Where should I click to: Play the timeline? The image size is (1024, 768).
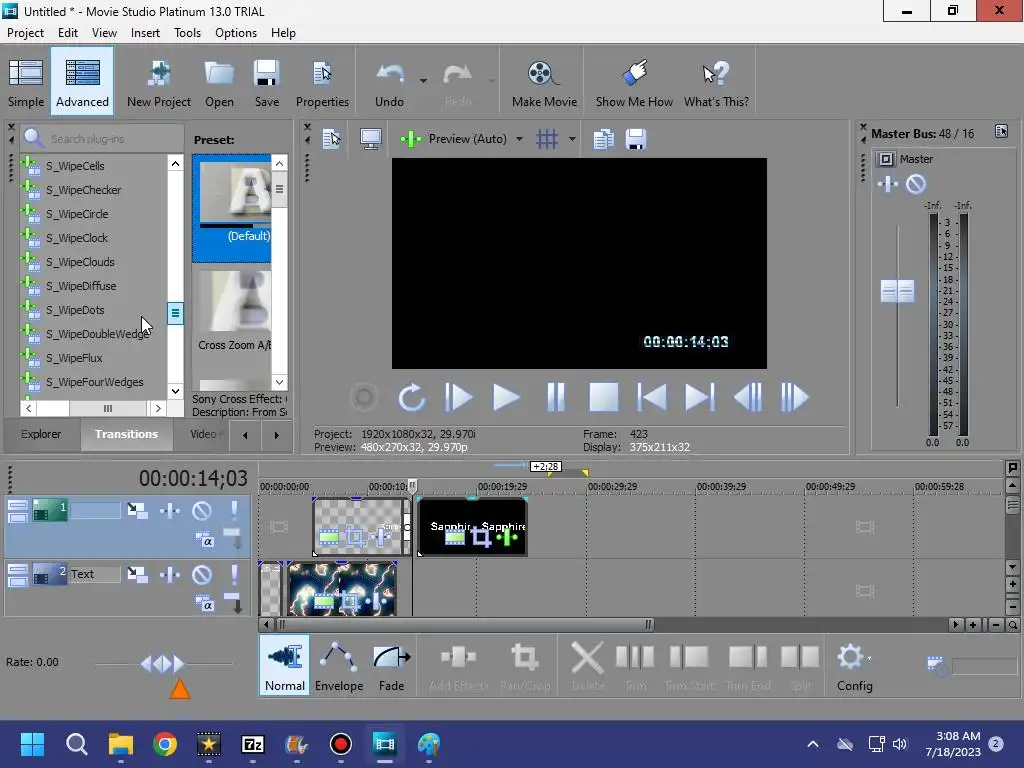coord(506,397)
